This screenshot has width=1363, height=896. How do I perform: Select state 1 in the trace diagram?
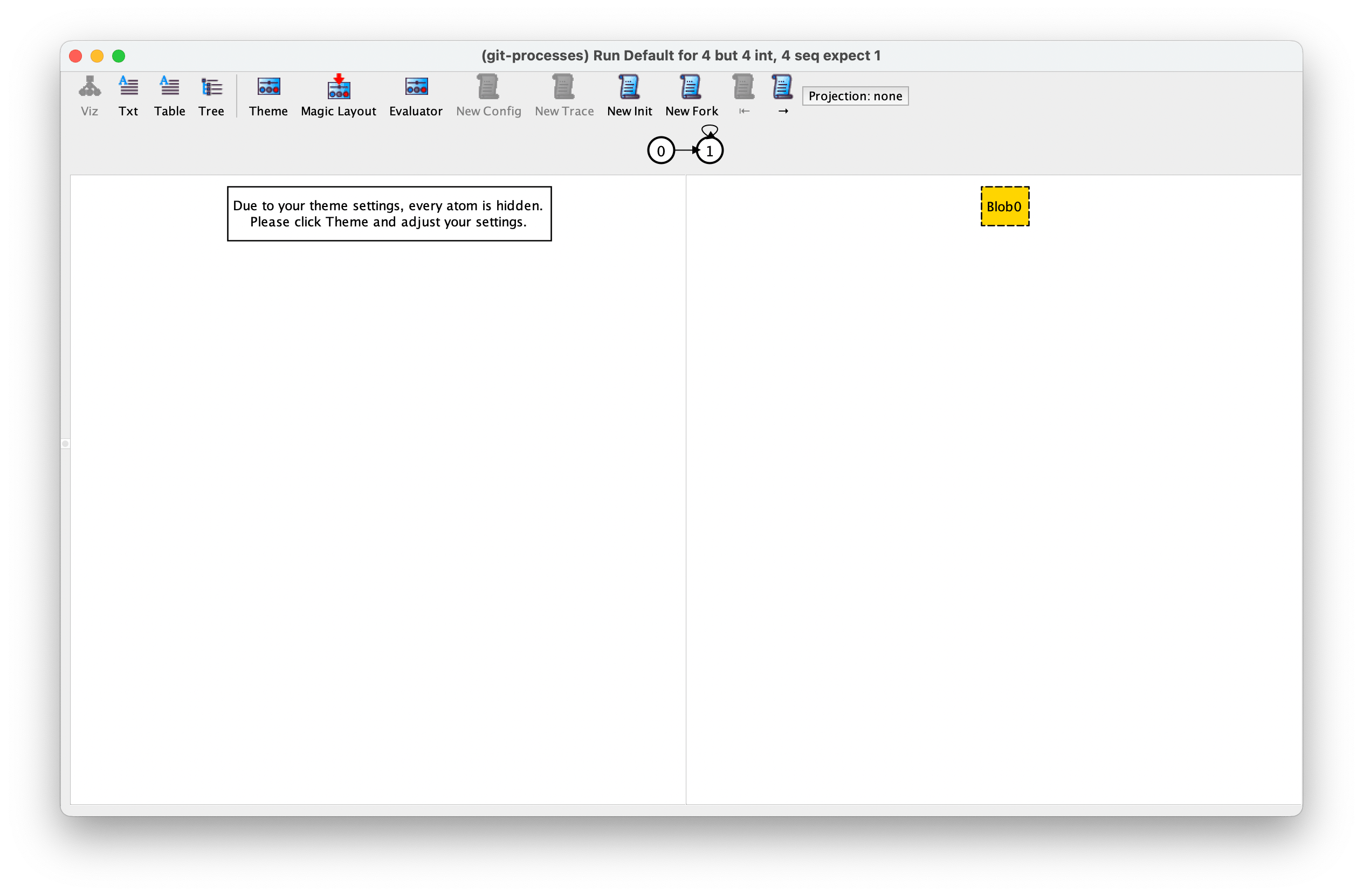pyautogui.click(x=710, y=150)
